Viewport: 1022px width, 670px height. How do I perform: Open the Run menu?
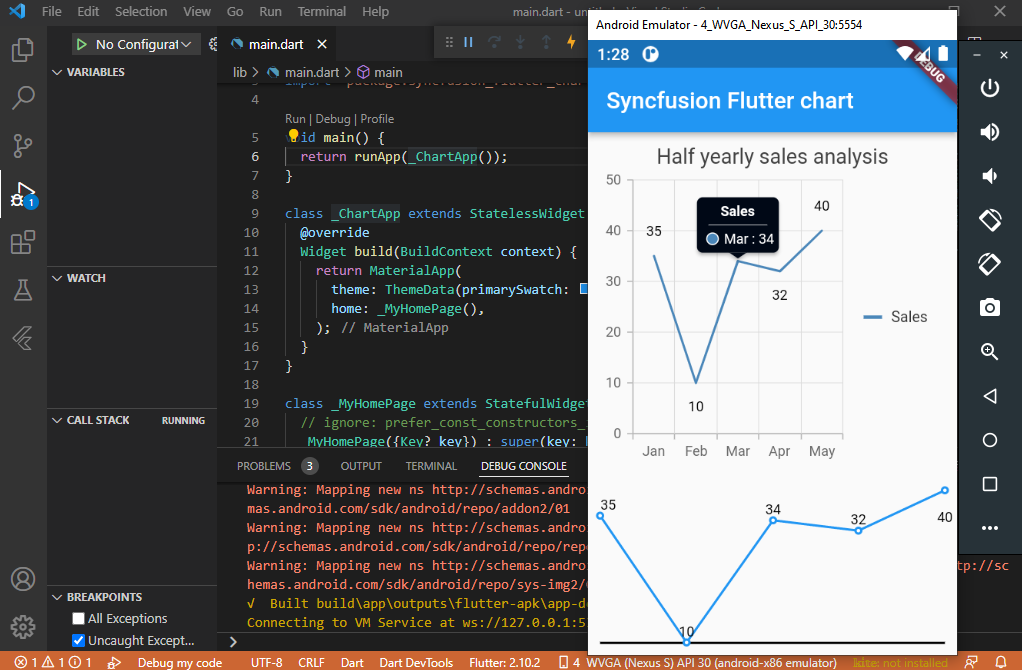[x=270, y=11]
